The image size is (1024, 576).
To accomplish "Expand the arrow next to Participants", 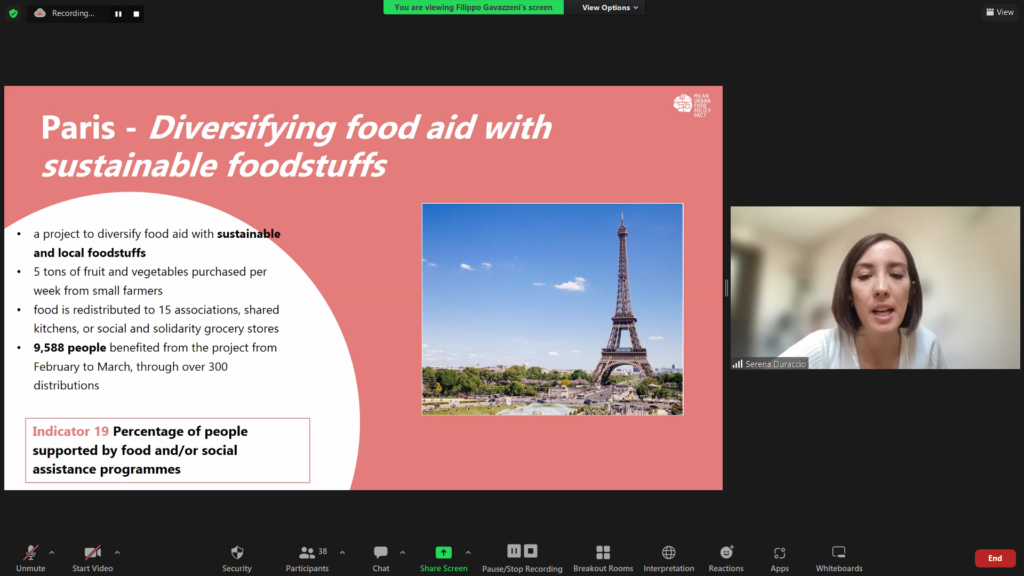I will (x=342, y=552).
